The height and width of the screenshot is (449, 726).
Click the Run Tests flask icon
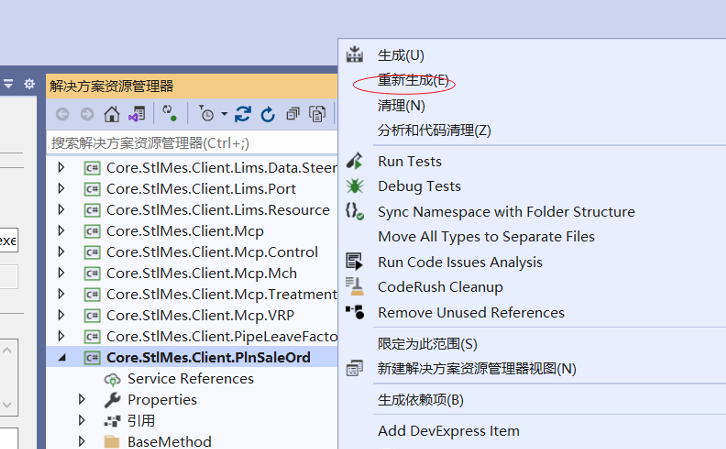coord(354,161)
